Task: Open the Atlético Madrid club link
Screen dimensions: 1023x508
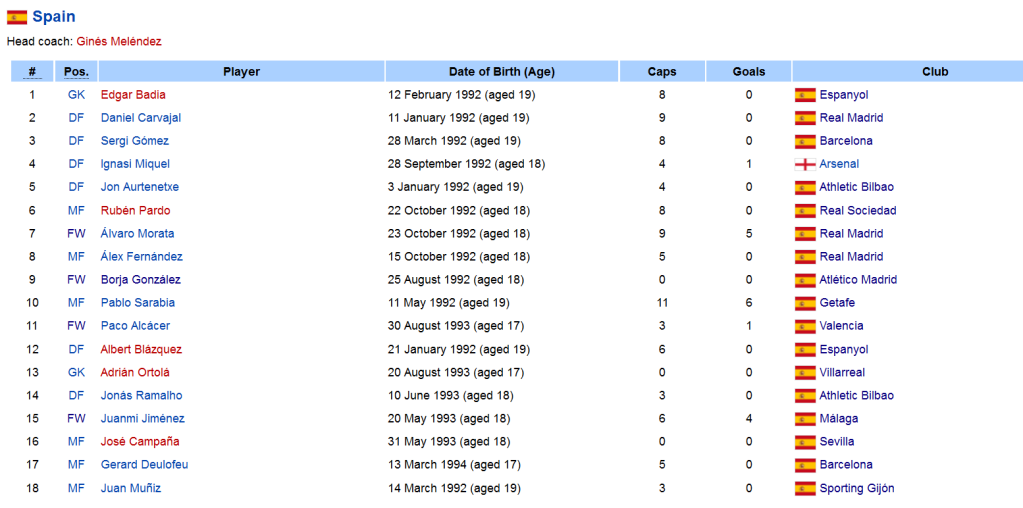Action: pyautogui.click(x=858, y=280)
